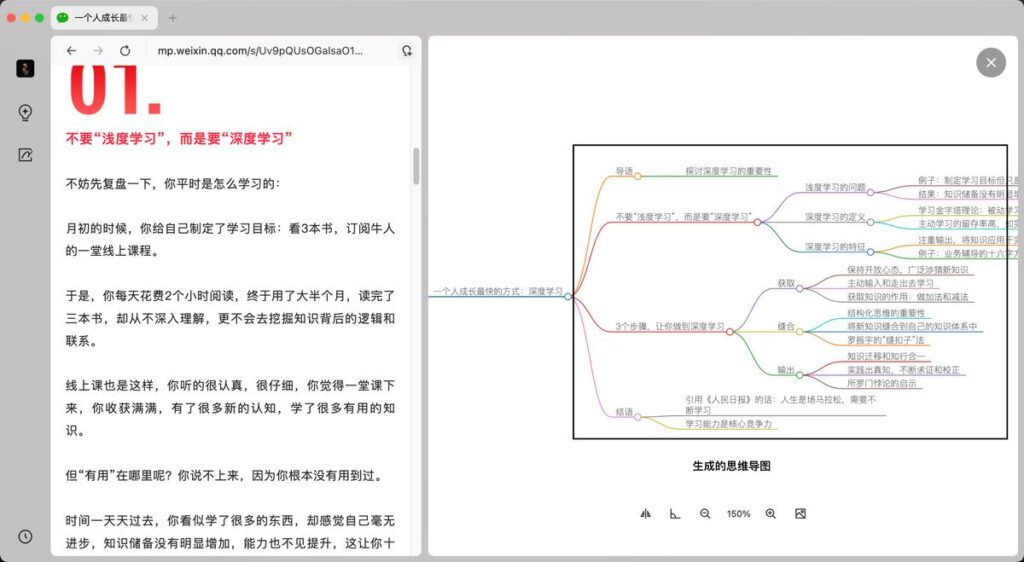Click the flip horizontal icon below the mind map

(645, 513)
